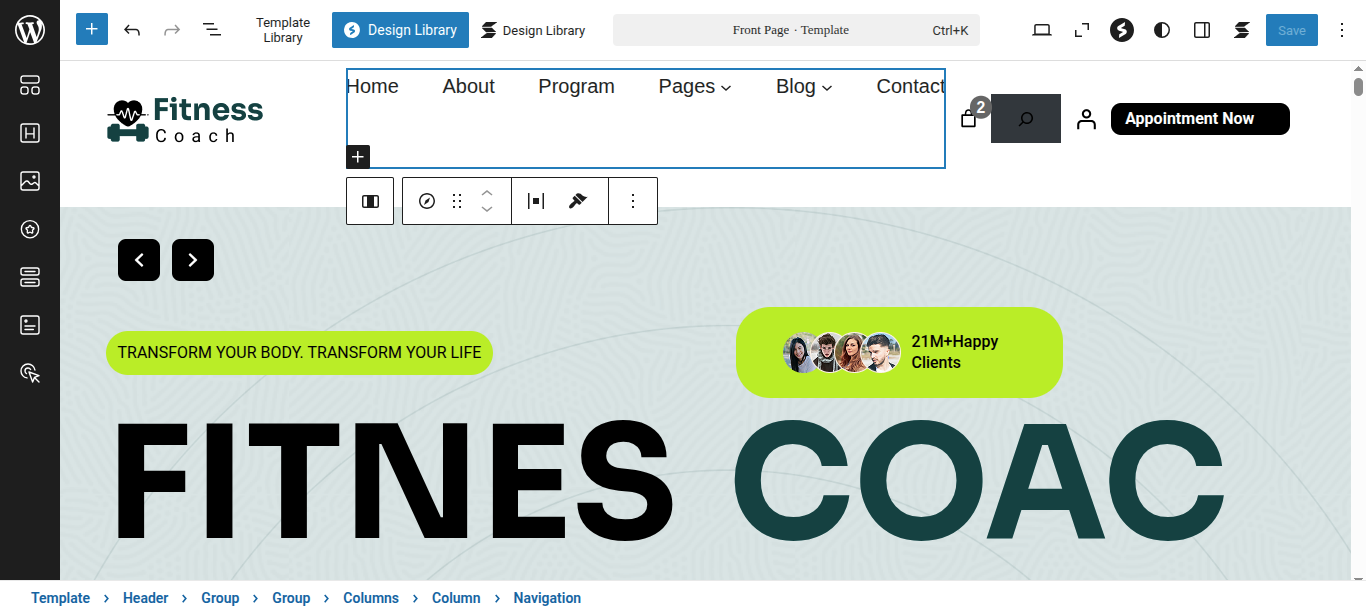Switch device preview via laptop icon

tap(1042, 30)
